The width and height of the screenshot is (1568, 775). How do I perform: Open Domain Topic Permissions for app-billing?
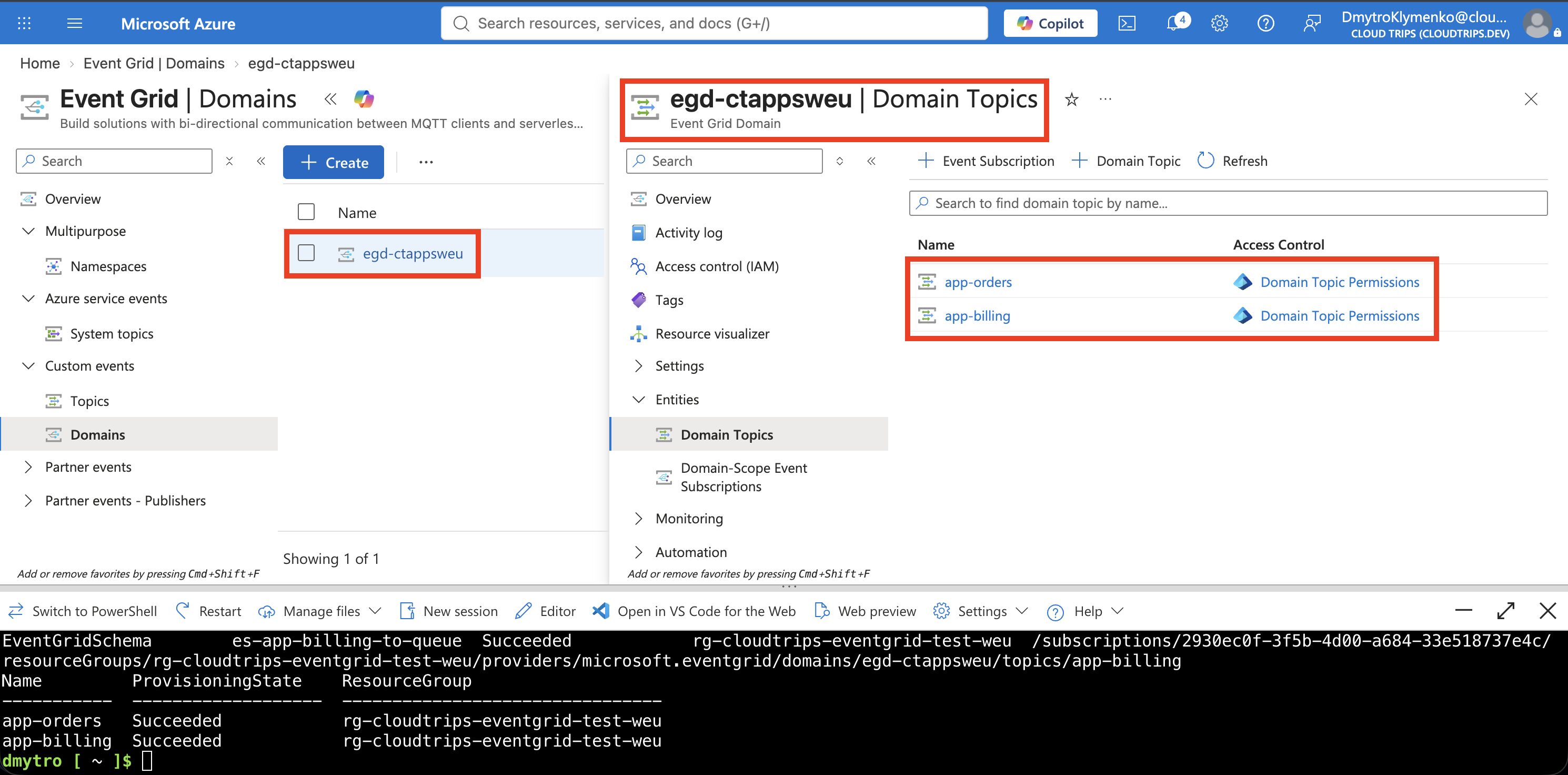point(1340,315)
